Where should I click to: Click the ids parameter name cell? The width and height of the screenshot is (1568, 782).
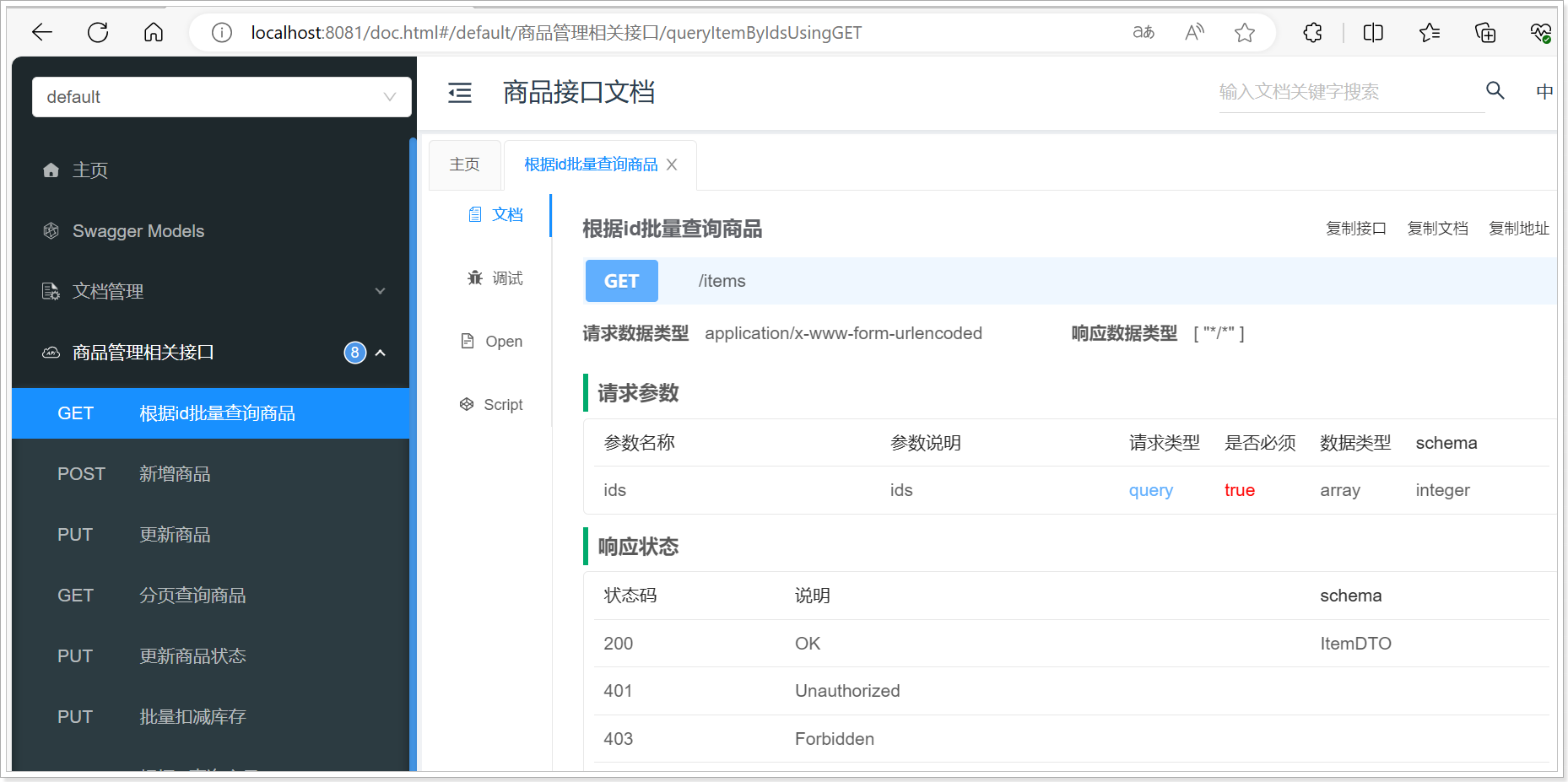615,490
